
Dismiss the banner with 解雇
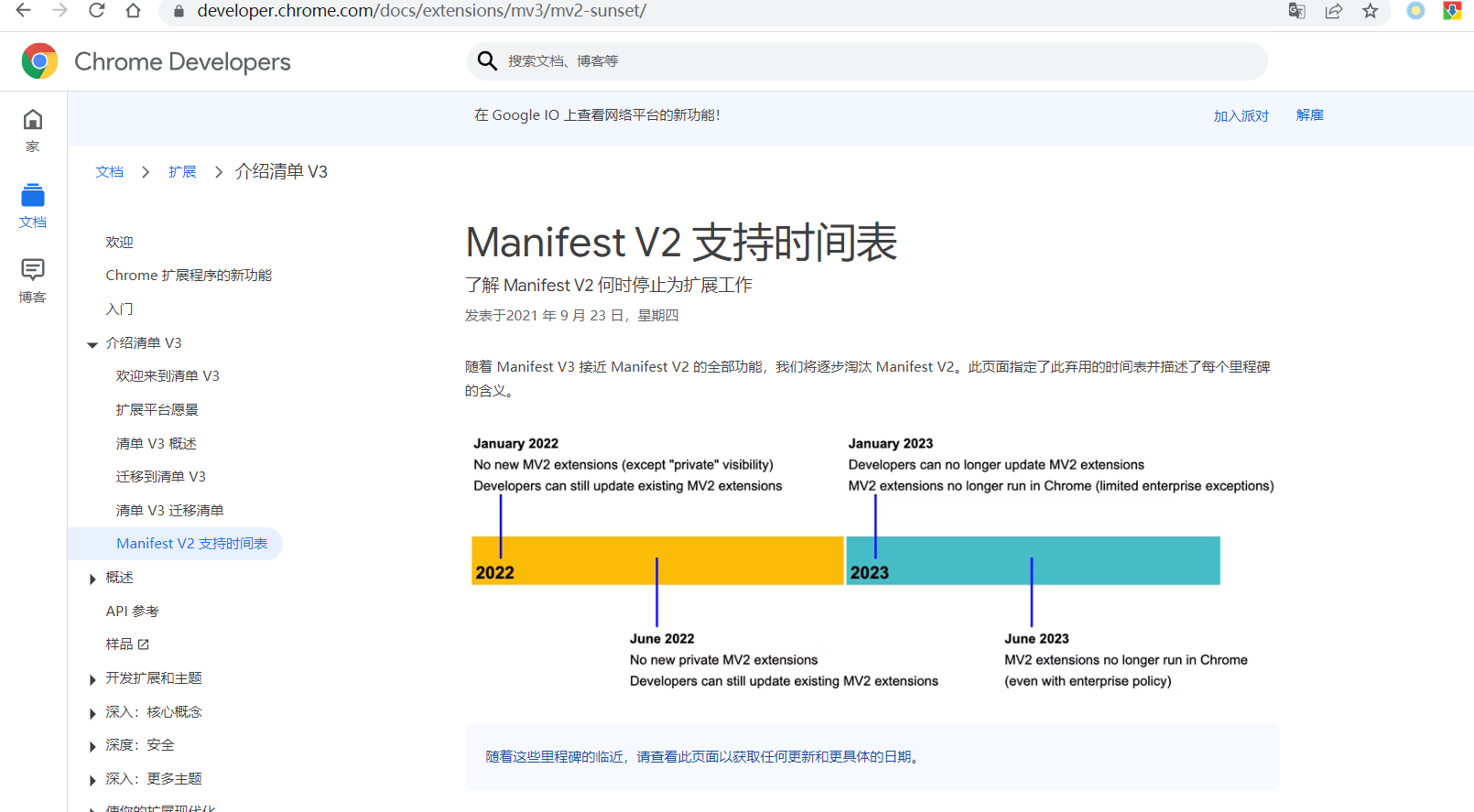click(1310, 115)
